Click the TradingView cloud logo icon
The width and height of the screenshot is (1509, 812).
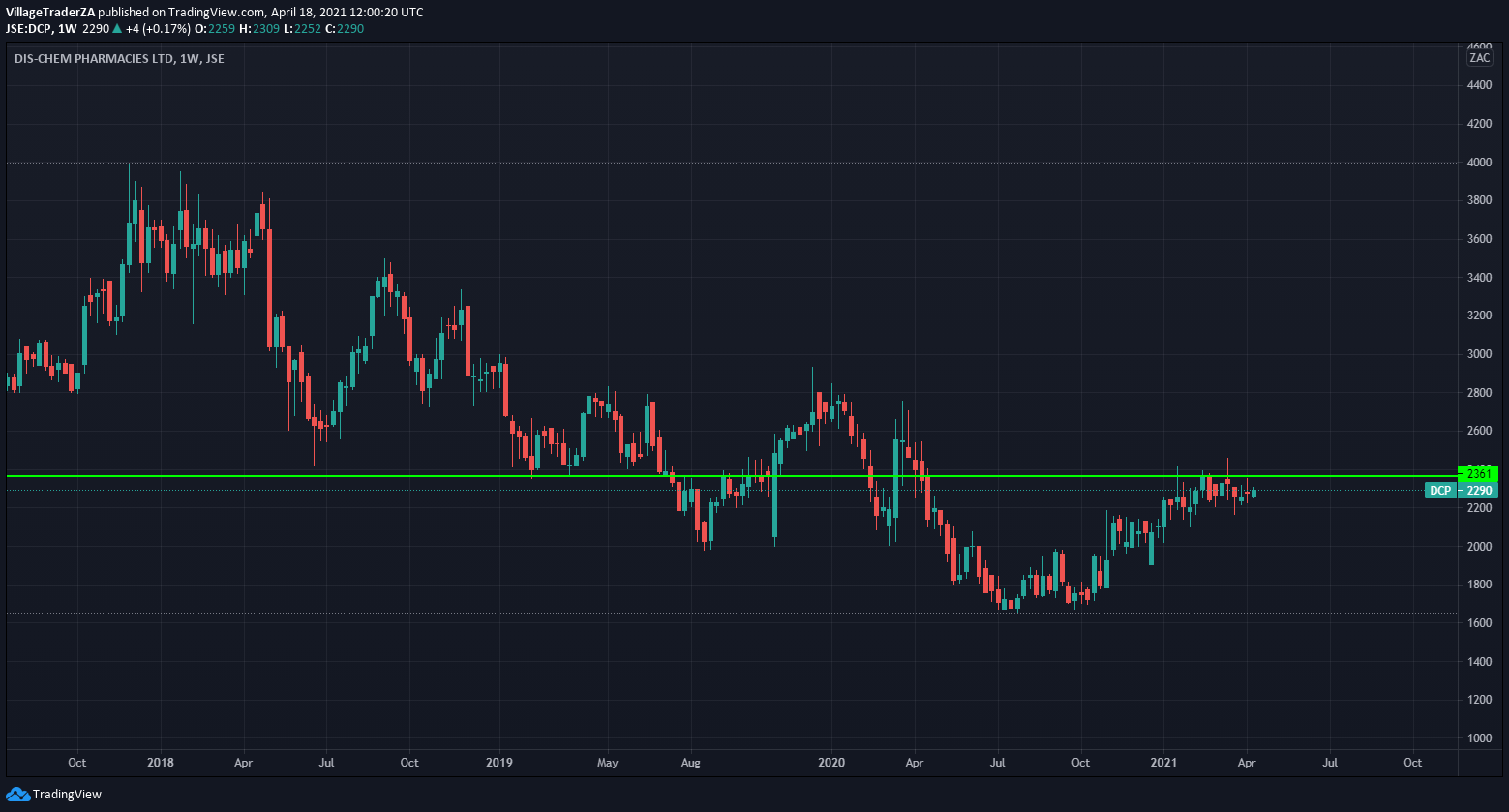coord(17,795)
